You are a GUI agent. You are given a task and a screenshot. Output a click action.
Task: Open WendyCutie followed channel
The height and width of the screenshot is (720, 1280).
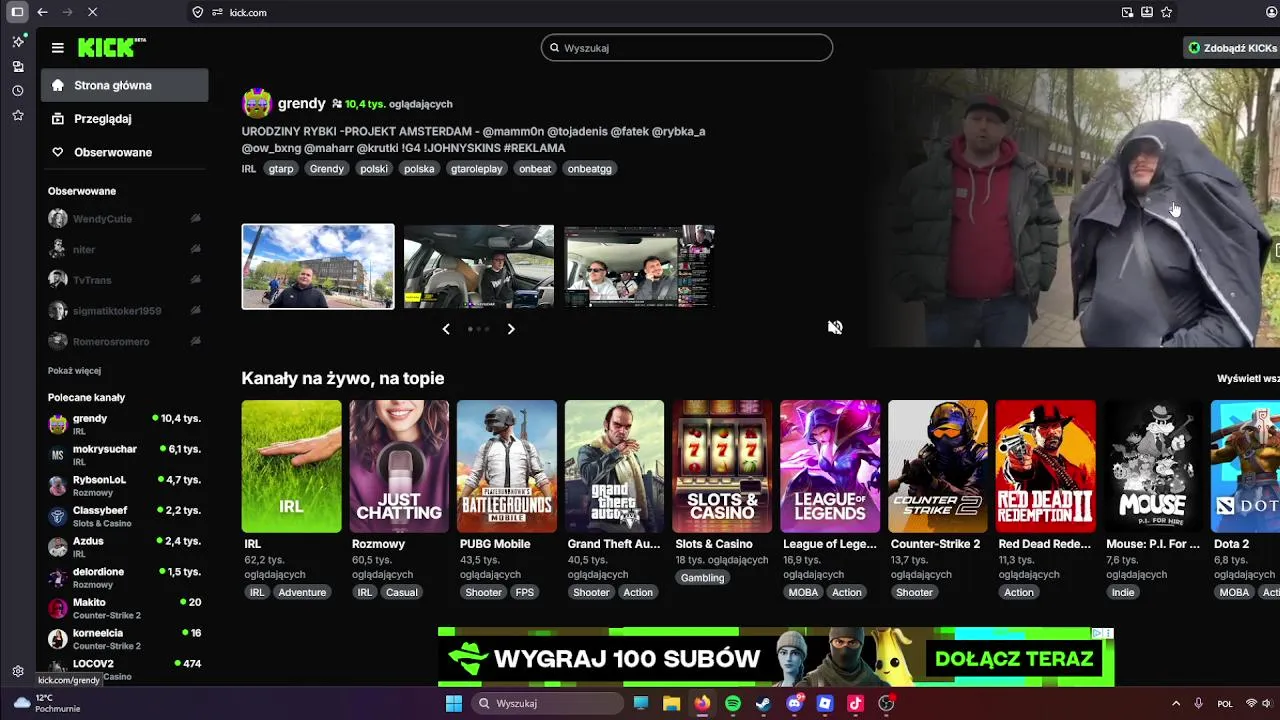pyautogui.click(x=125, y=219)
